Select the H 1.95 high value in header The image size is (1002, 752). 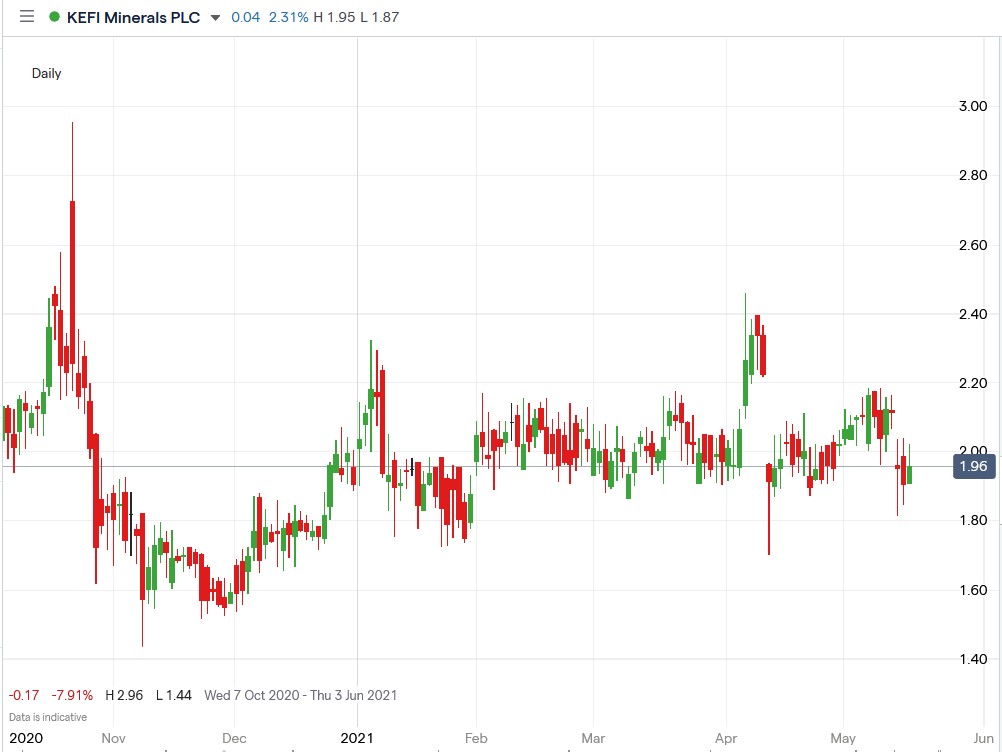pos(333,17)
